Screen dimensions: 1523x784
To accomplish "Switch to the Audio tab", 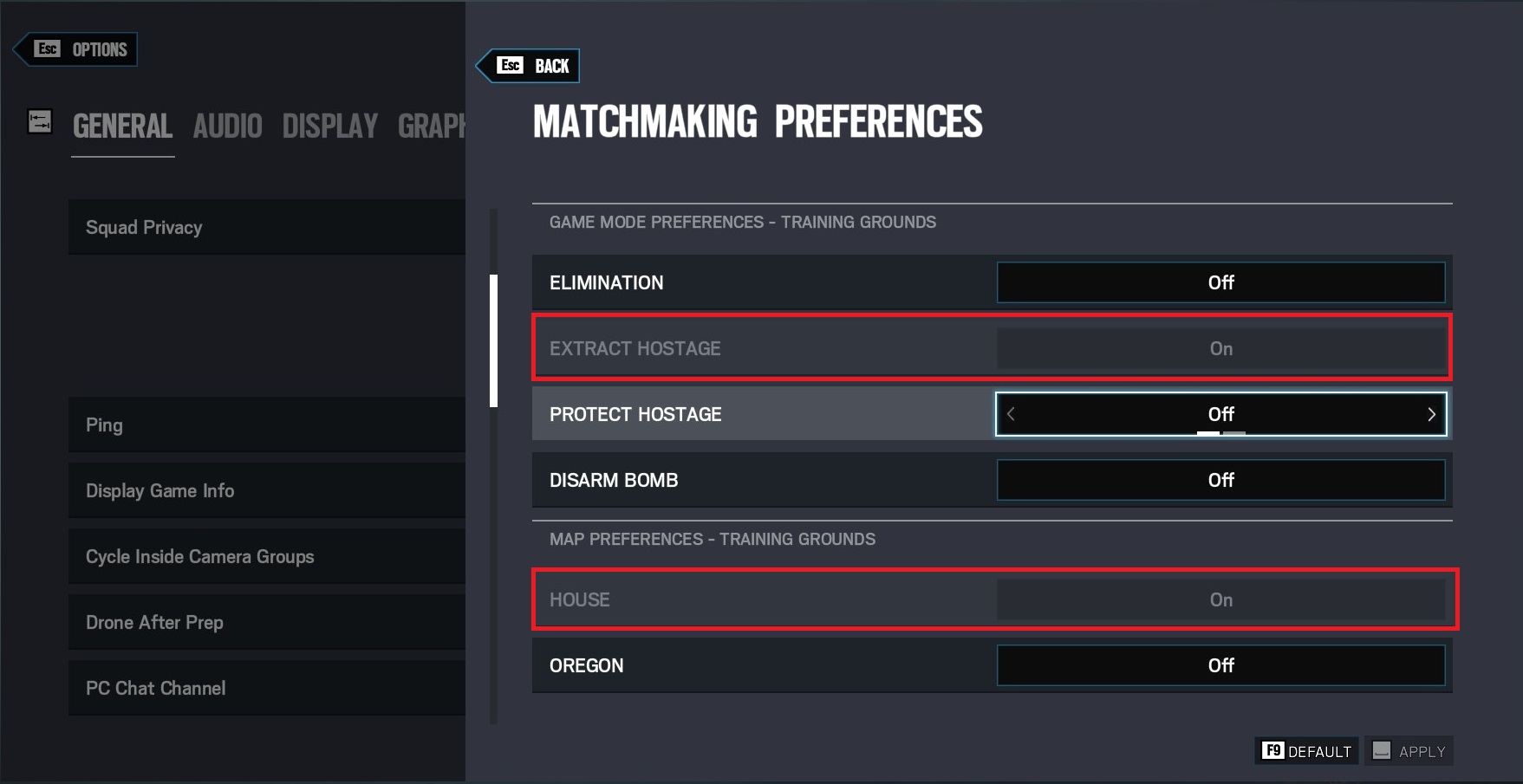I will [x=227, y=126].
